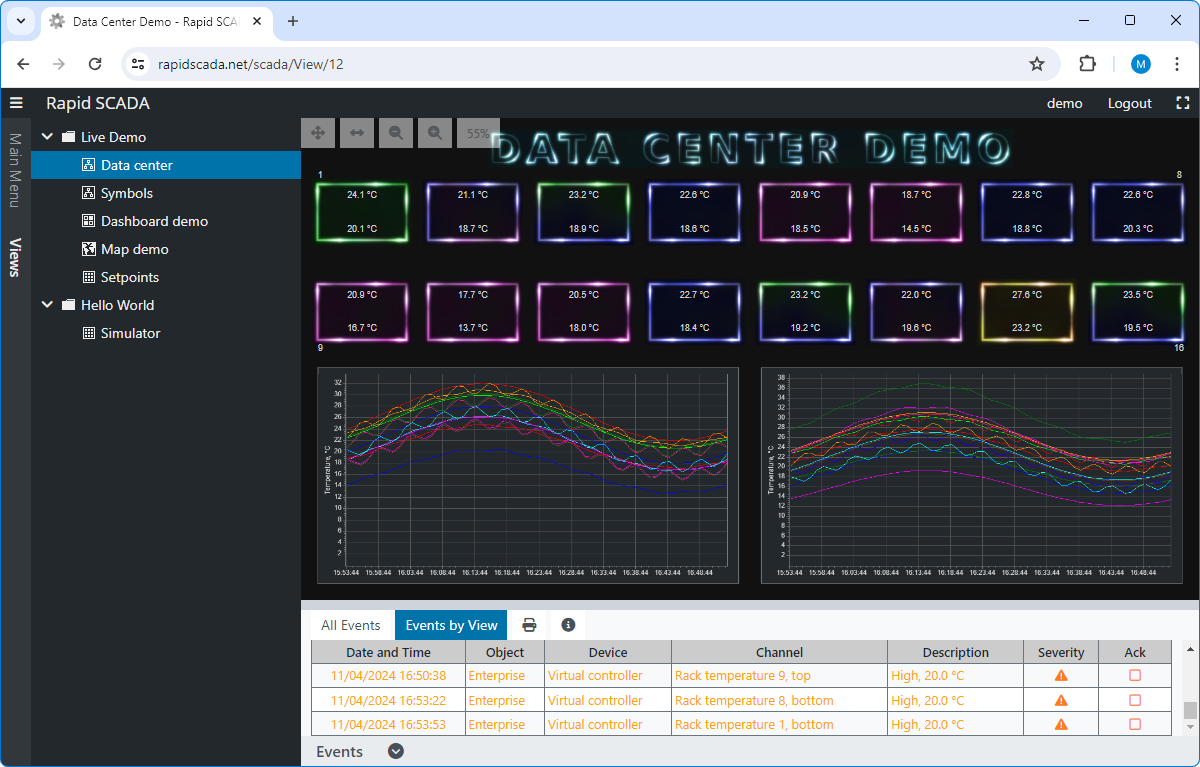Viewport: 1200px width, 767px height.
Task: Click the Ack column header
Action: [1135, 652]
